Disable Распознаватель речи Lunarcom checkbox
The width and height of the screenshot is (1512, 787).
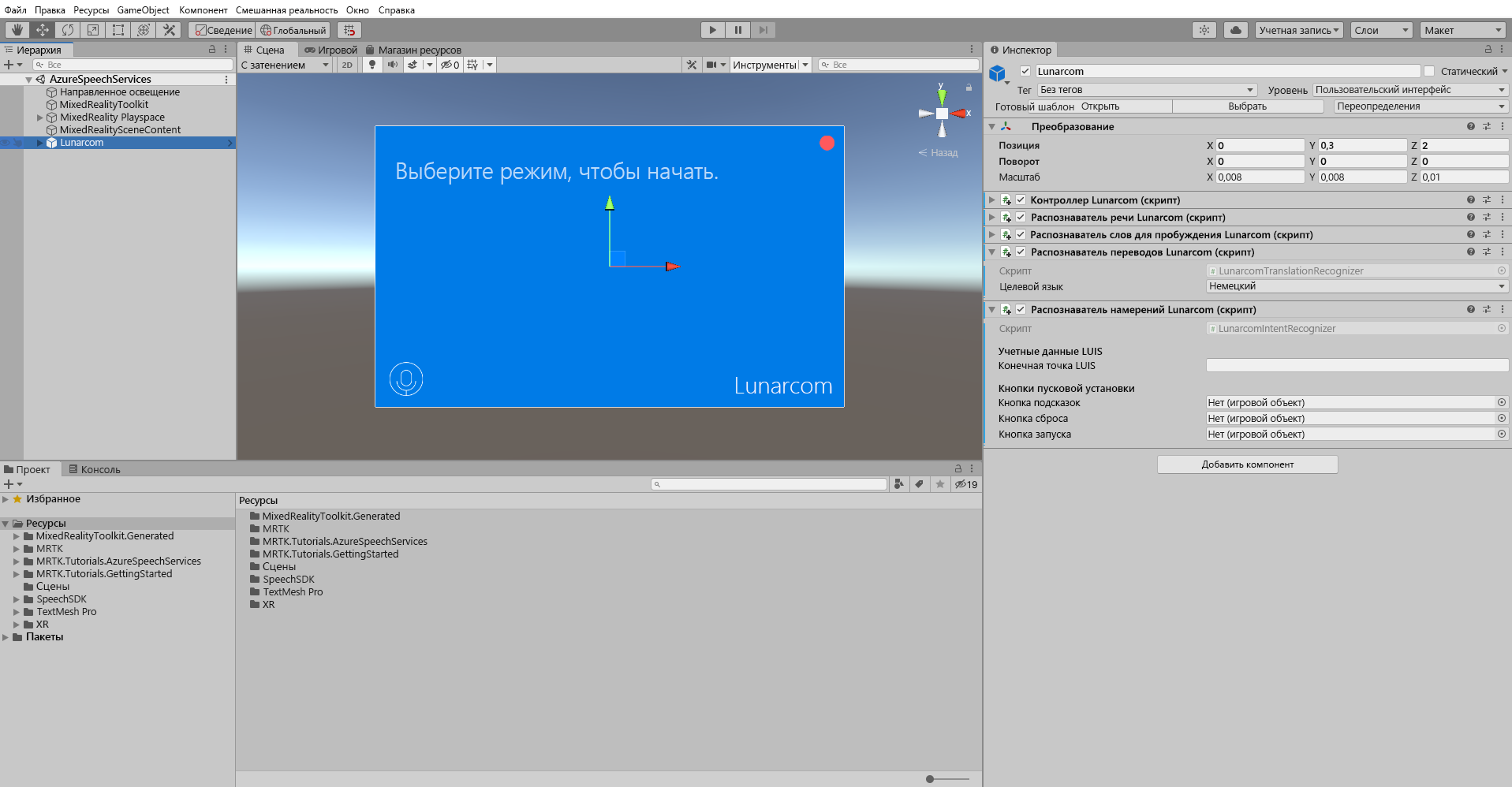click(1021, 218)
